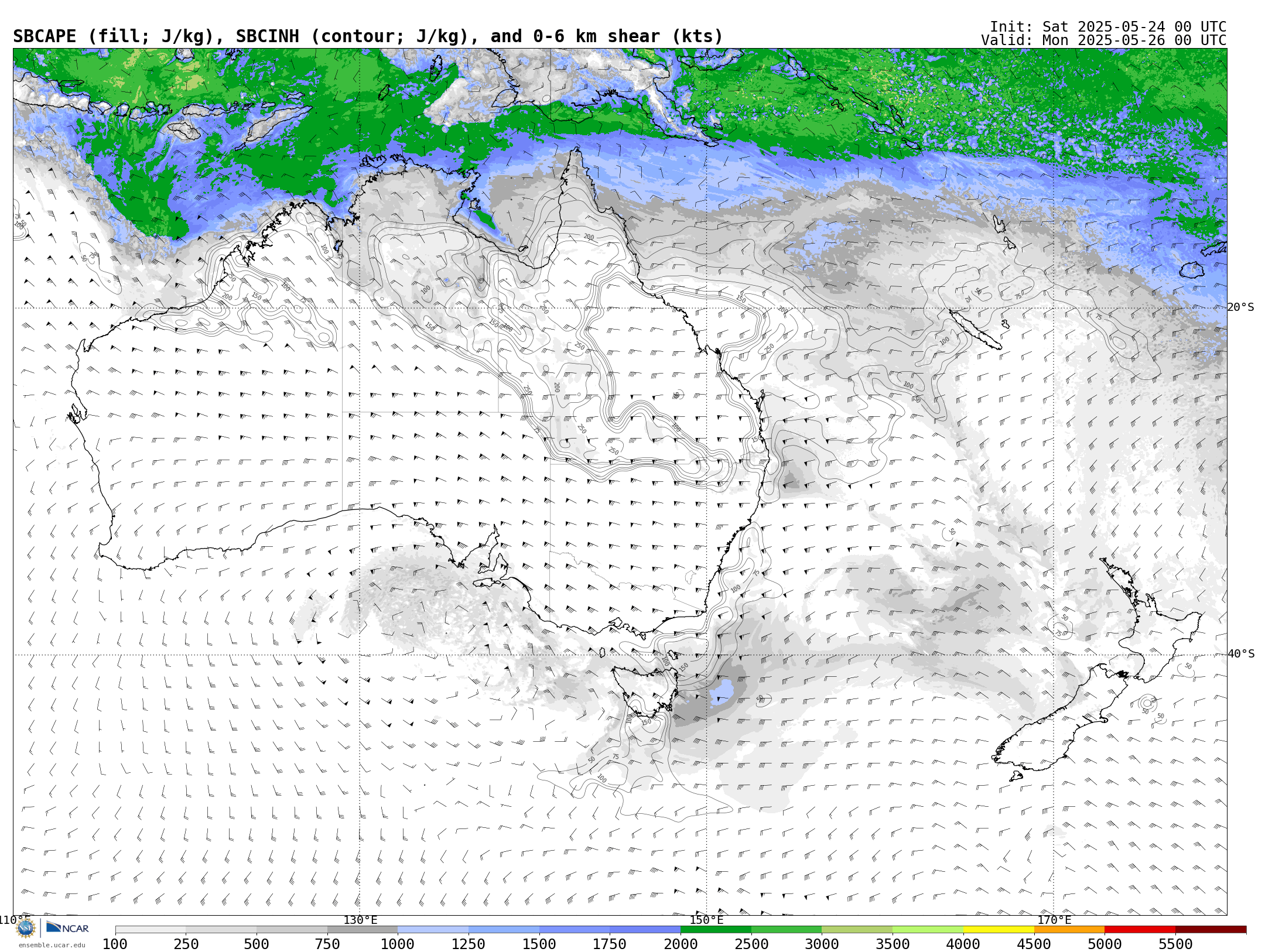Viewport: 1265px width, 952px height.
Task: Pick the orange 4500–5000 colorbar swatch
Action: [x=1069, y=930]
